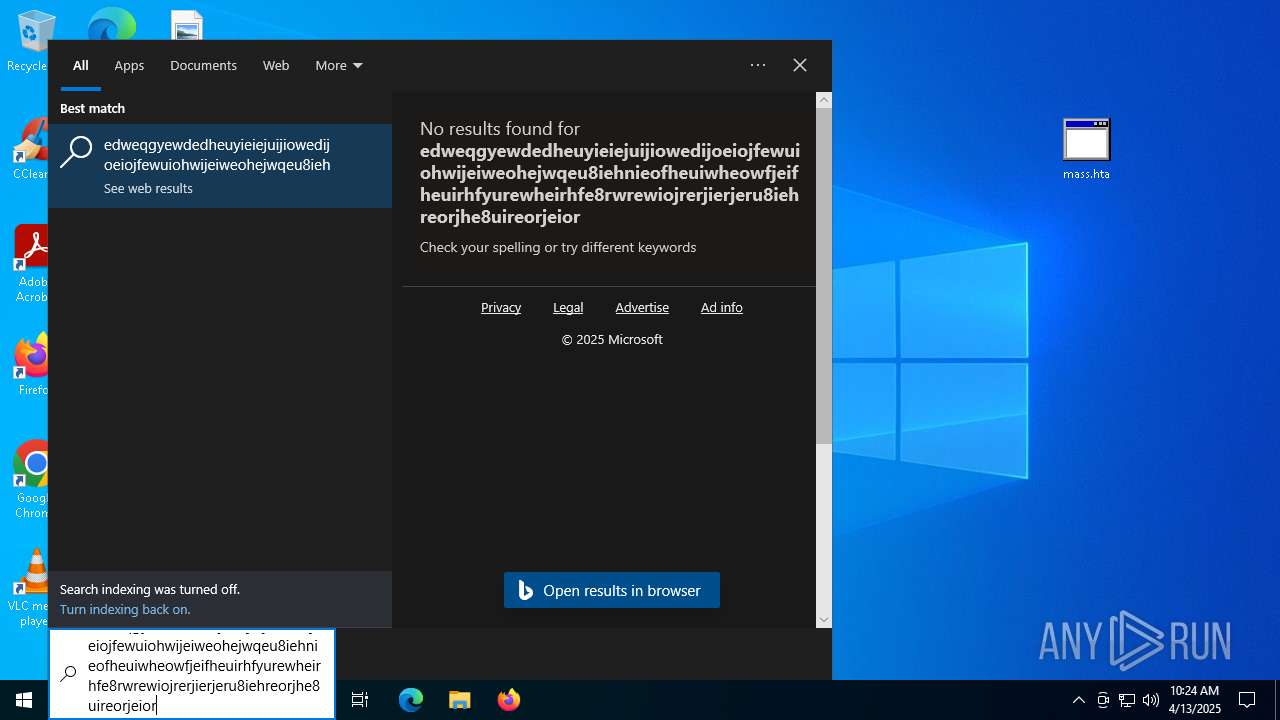Open the Action Center notifications icon
This screenshot has height=720, width=1280.
(1247, 700)
